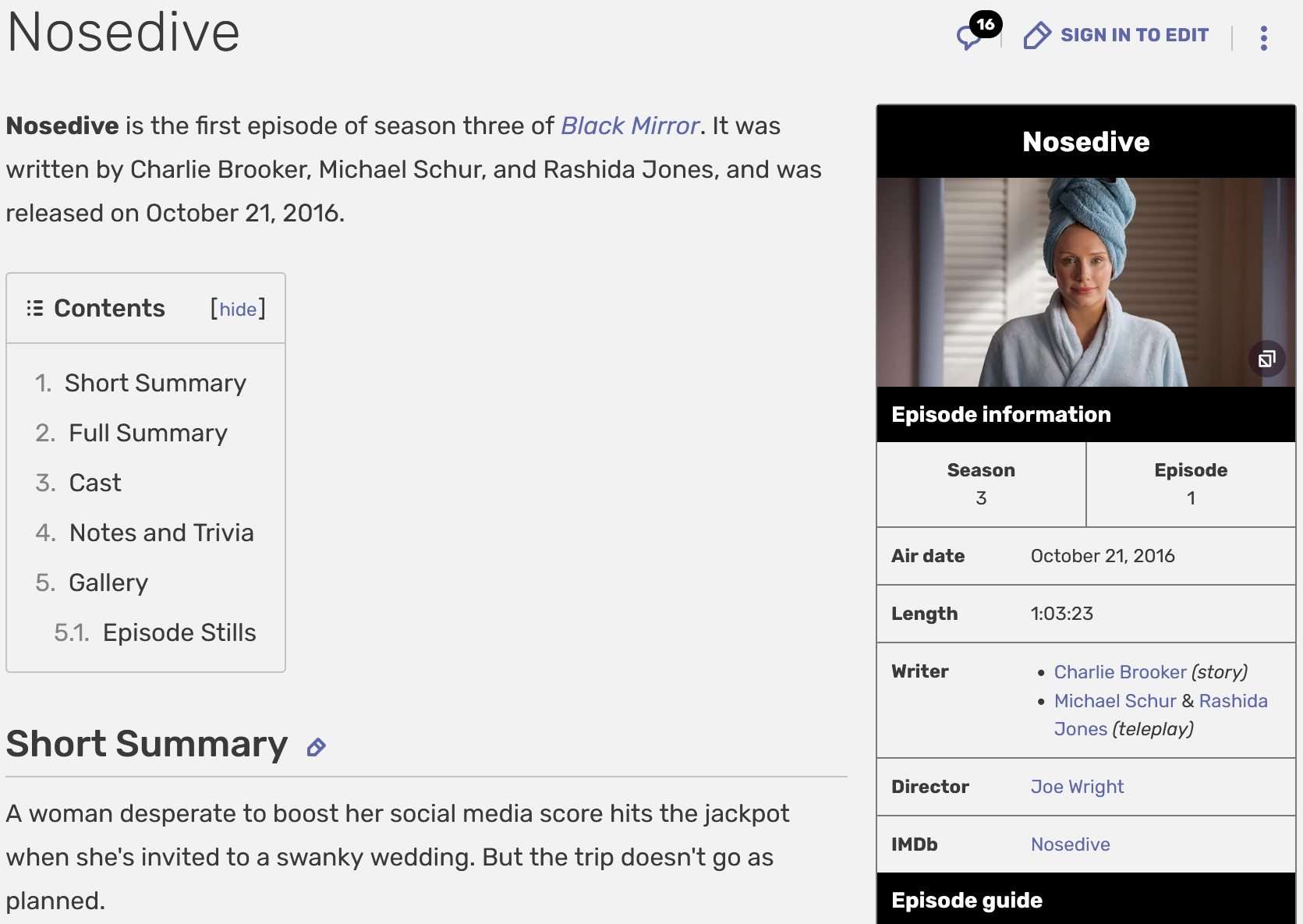Open the comments bubble icon showing 16

(978, 31)
